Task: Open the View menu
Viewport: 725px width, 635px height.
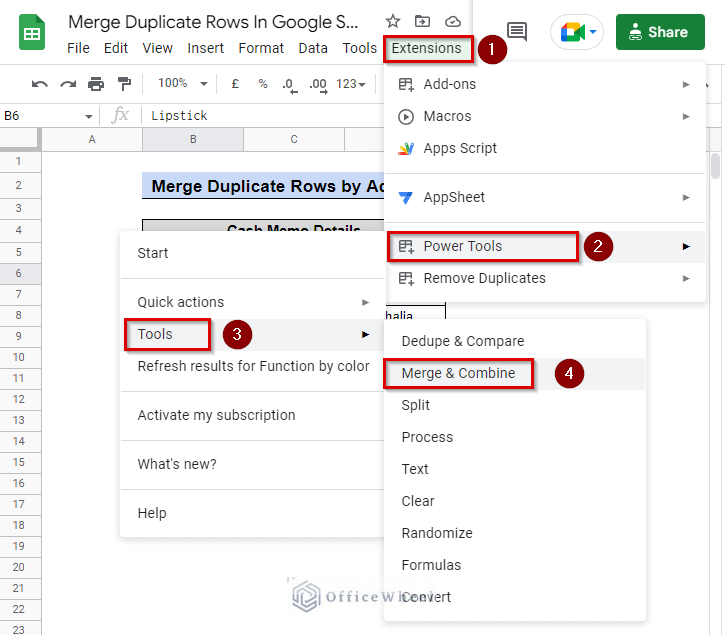Action: (x=157, y=48)
